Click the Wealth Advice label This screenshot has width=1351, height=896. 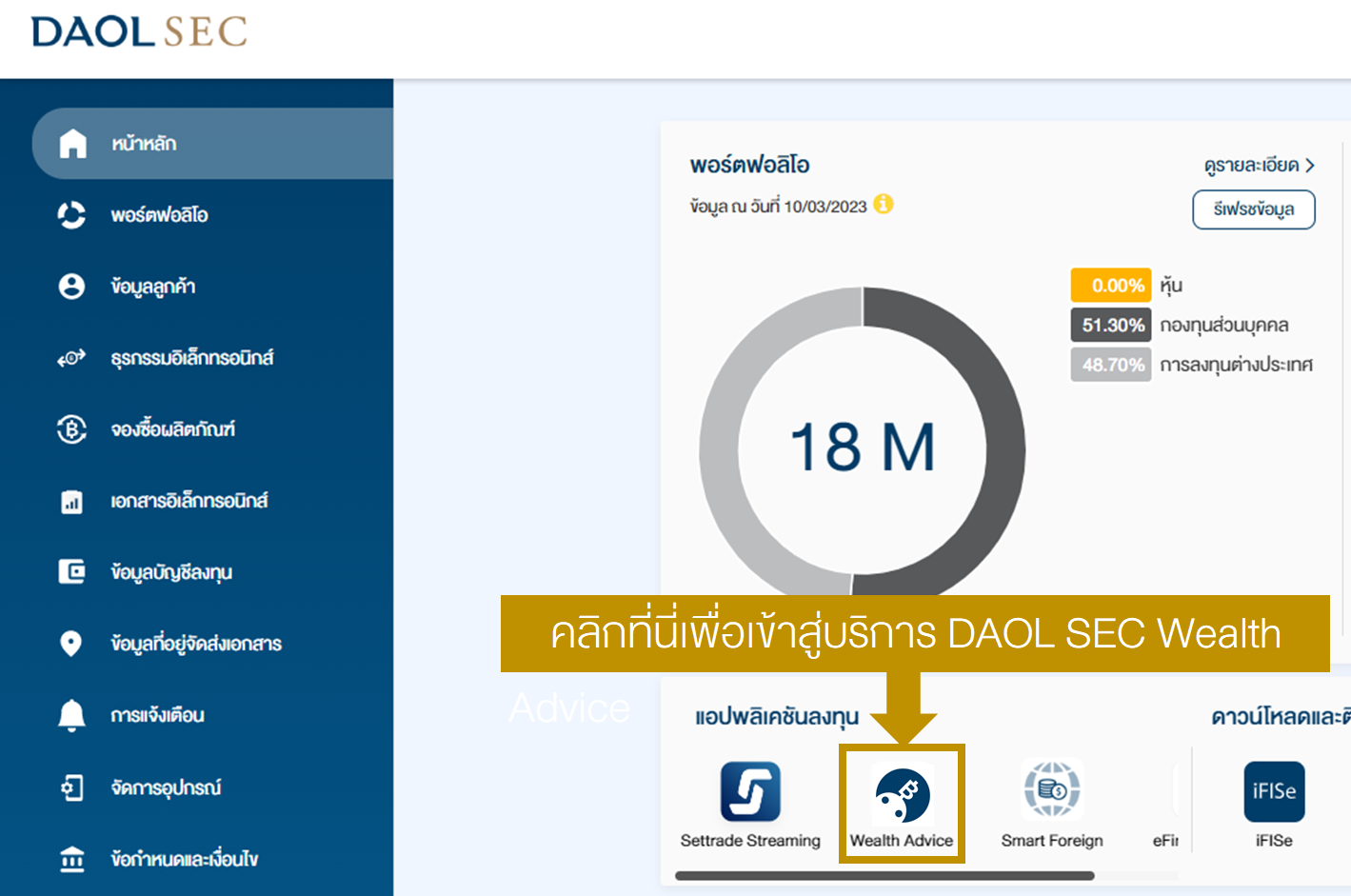(x=902, y=841)
